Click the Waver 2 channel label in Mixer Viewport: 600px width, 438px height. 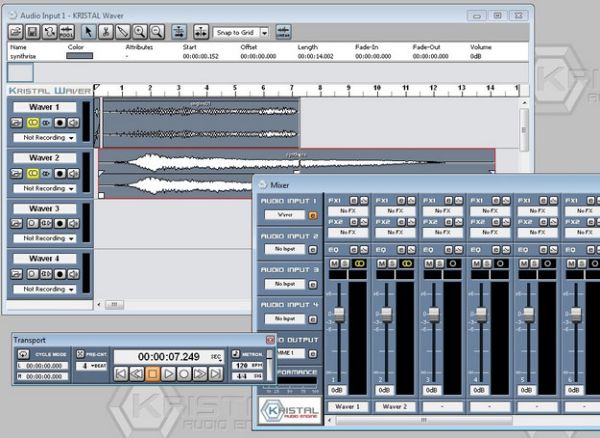click(x=395, y=407)
